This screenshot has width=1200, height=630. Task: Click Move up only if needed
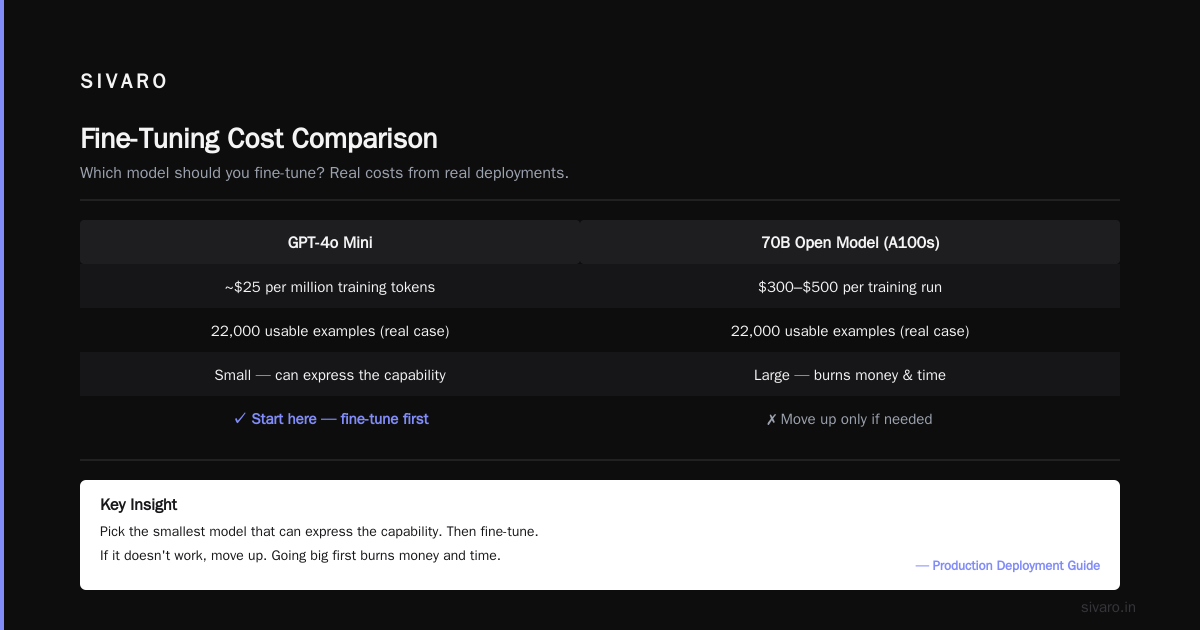tap(856, 419)
